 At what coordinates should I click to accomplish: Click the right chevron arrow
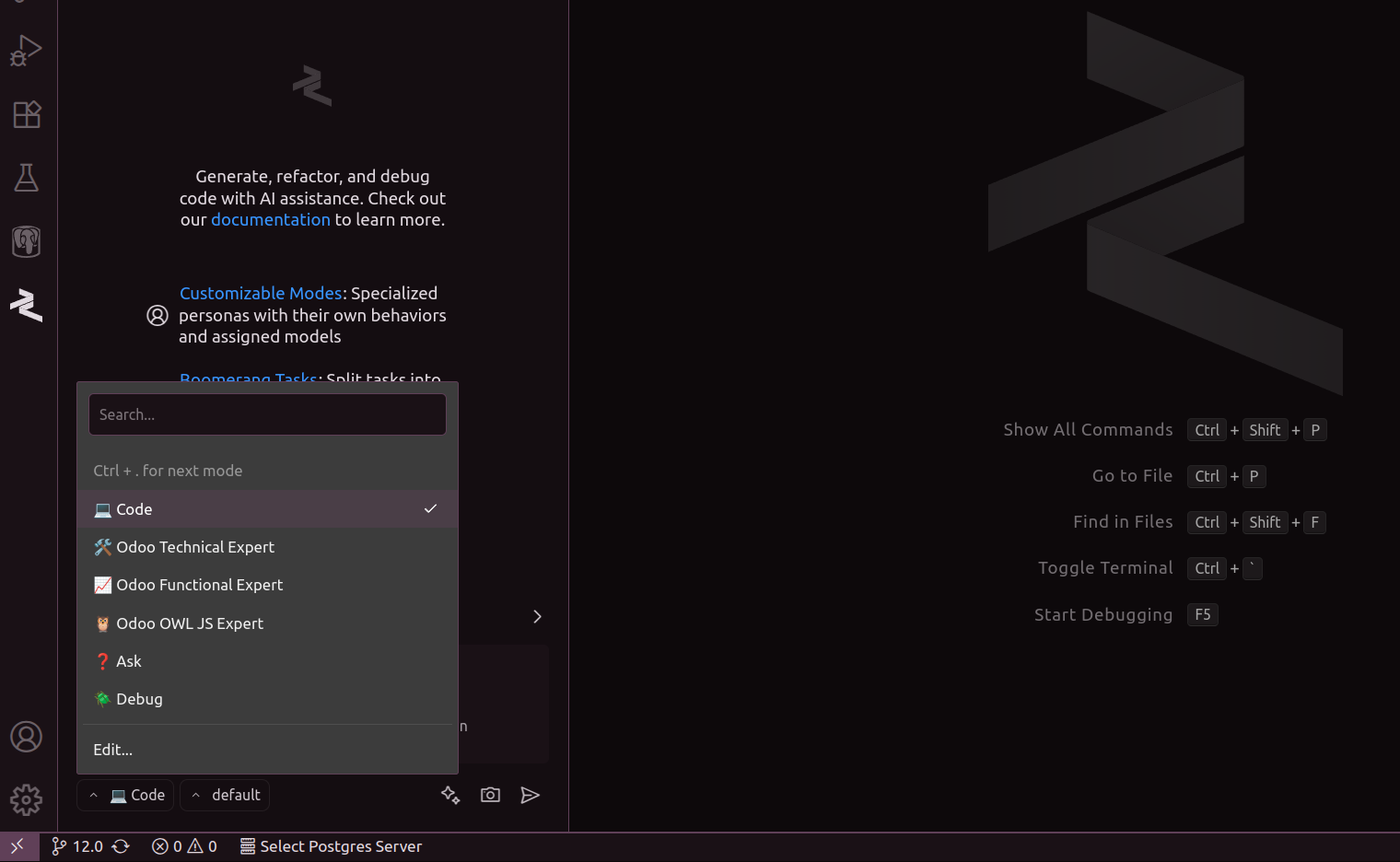537,616
